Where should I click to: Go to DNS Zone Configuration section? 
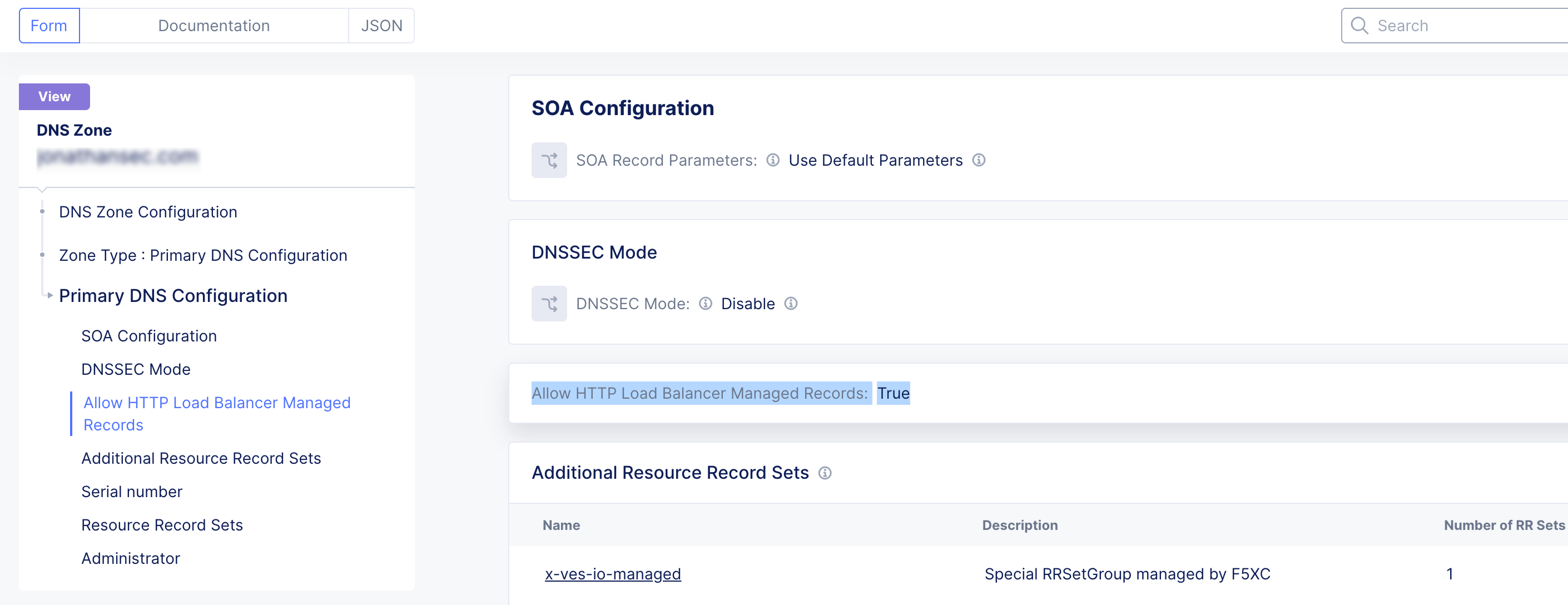[x=148, y=212]
